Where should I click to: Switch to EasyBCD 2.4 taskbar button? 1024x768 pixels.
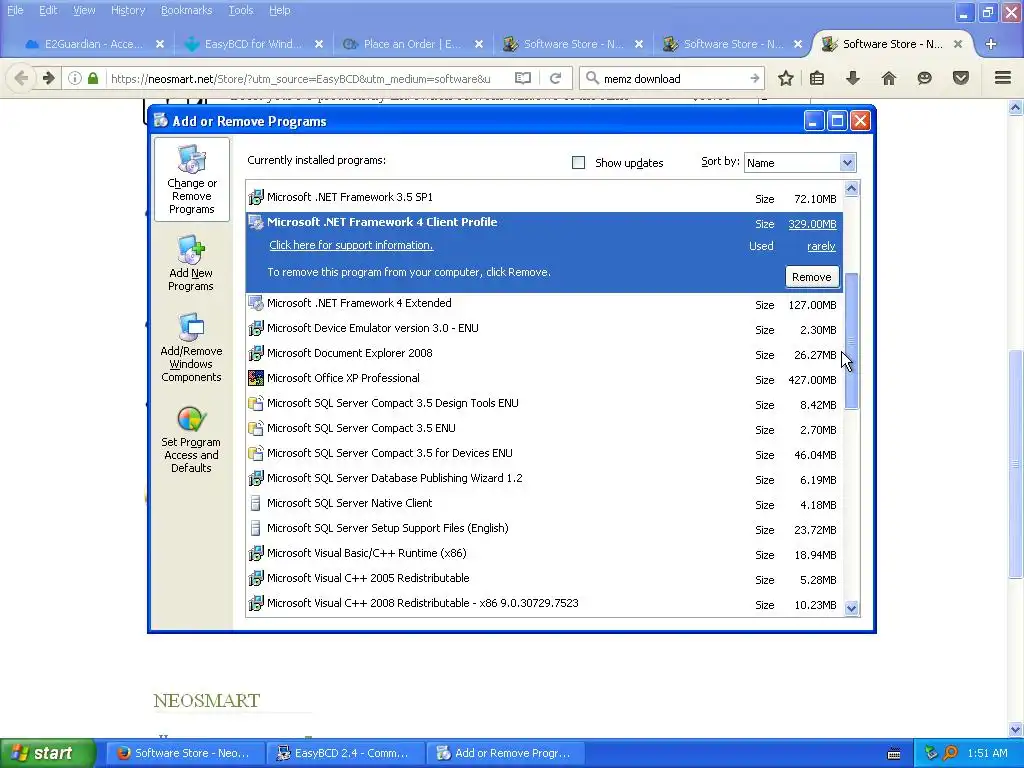345,753
